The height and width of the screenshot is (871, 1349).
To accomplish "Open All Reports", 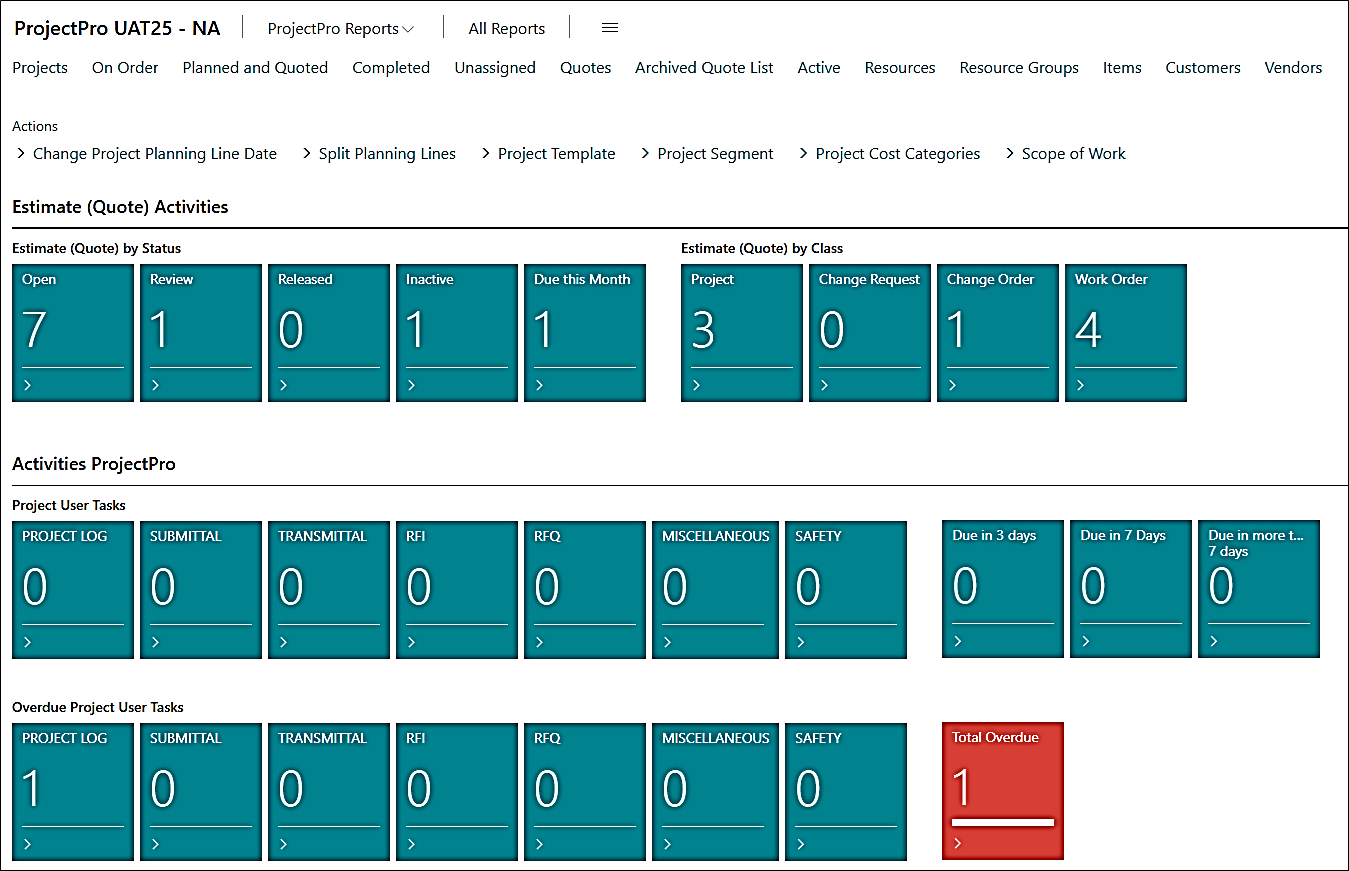I will pos(507,29).
